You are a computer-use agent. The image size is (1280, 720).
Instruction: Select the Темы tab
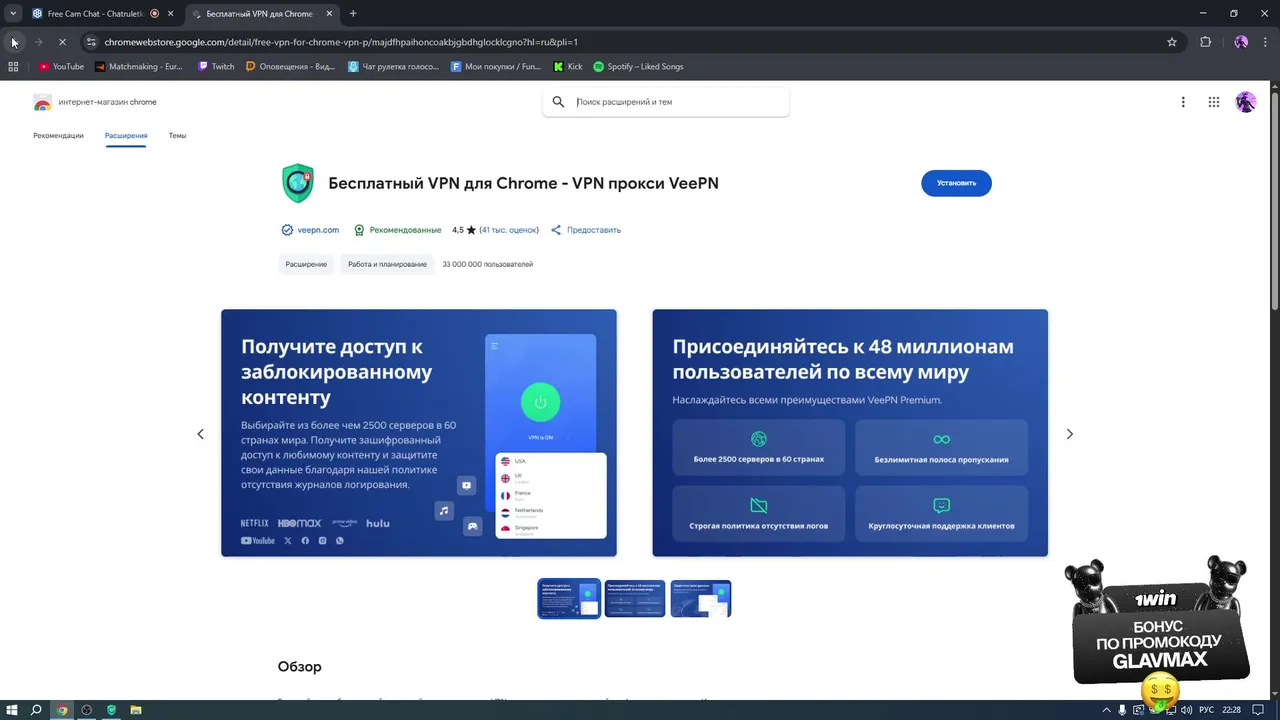pos(177,135)
